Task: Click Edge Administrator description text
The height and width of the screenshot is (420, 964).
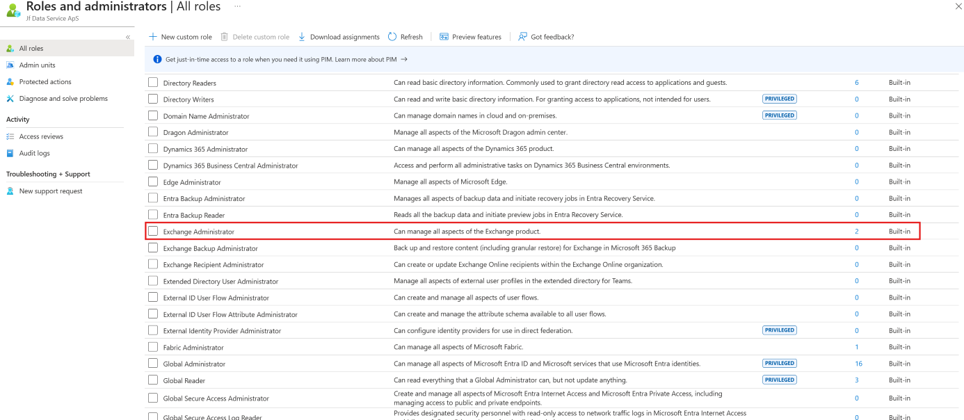Action: click(451, 182)
